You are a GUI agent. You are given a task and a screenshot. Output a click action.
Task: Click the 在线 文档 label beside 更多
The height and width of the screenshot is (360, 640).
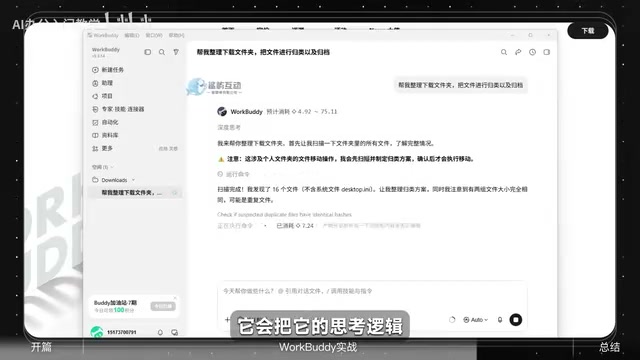168,149
